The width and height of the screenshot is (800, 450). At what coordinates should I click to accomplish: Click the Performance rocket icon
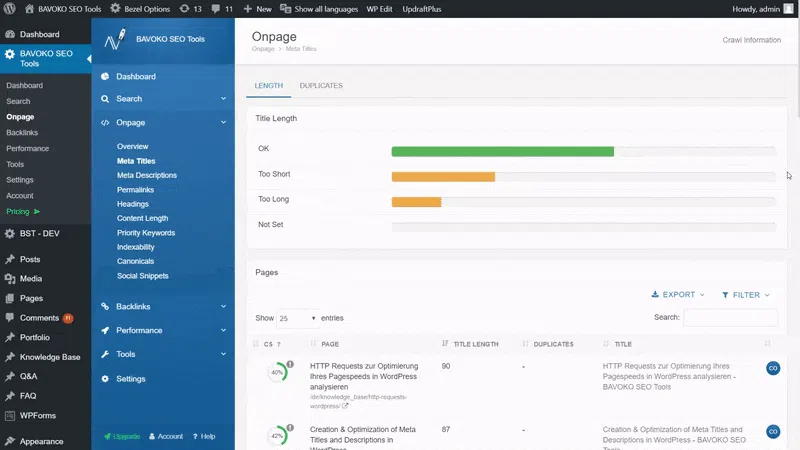(105, 331)
